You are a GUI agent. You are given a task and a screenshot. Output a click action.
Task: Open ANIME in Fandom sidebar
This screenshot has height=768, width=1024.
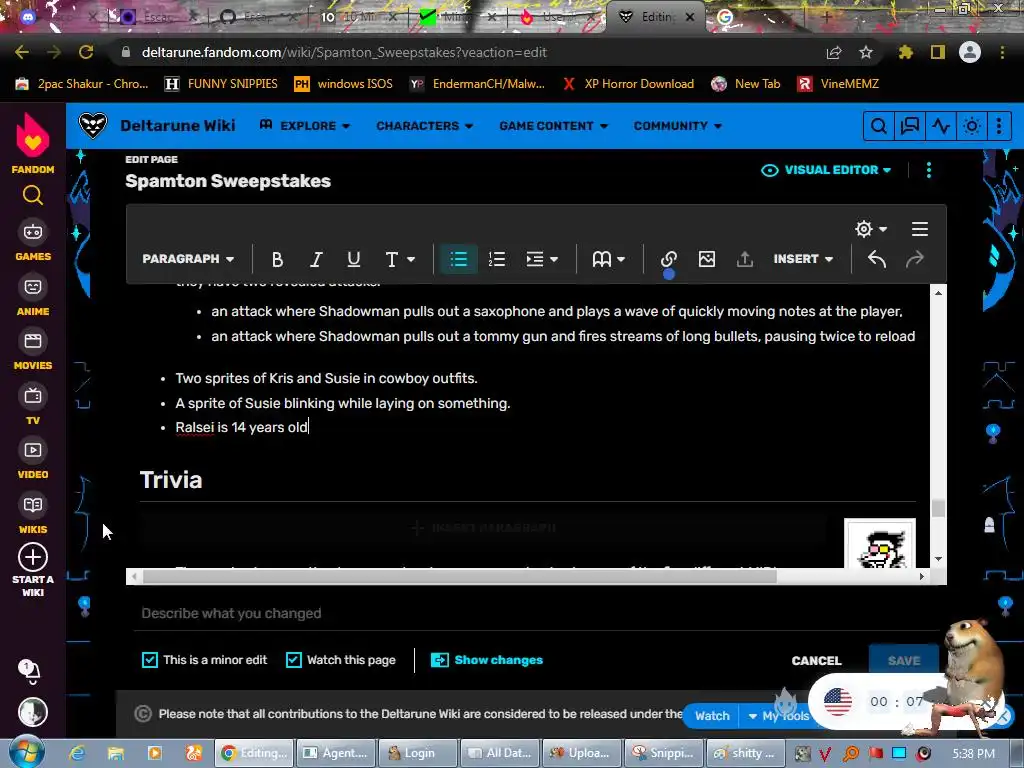33,296
